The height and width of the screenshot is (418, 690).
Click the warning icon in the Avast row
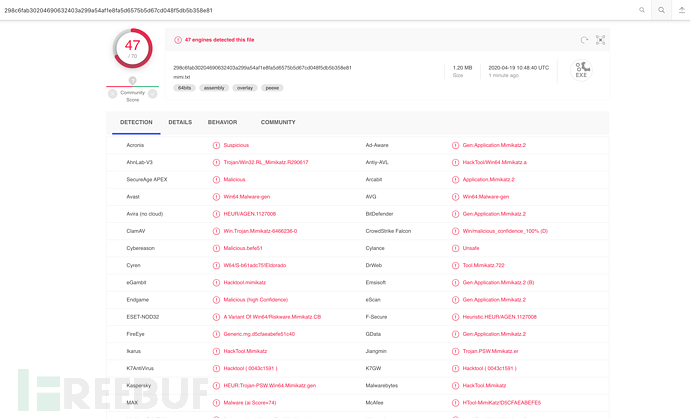point(216,197)
